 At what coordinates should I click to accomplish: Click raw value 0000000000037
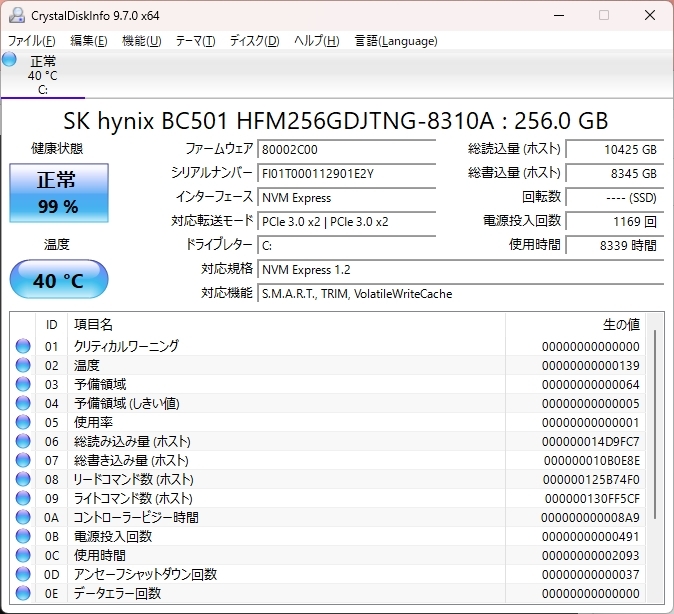pos(590,574)
